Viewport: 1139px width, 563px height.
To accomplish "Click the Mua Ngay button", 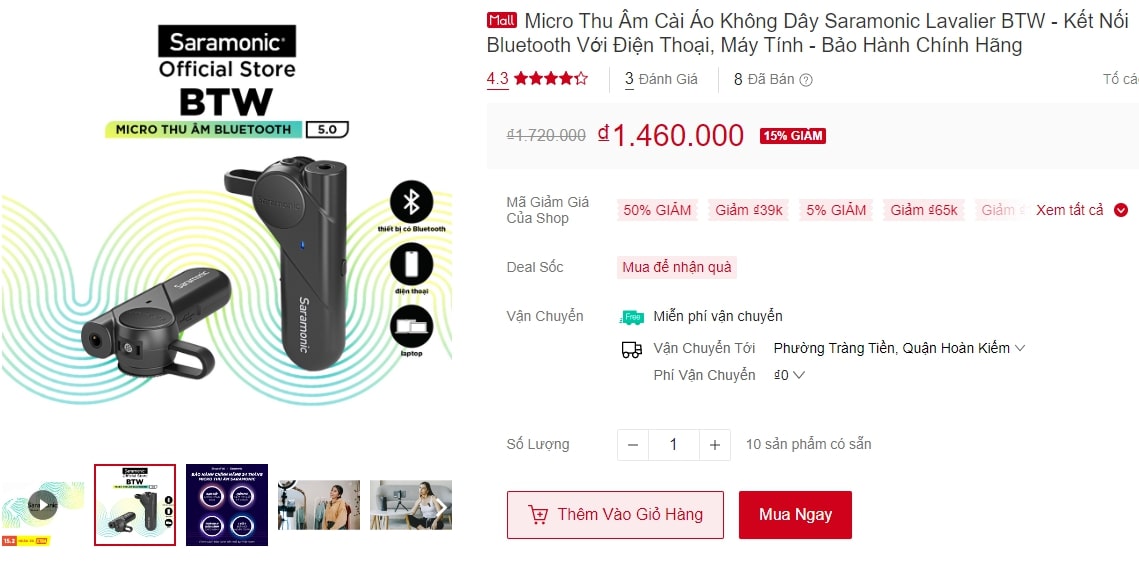I will (795, 515).
